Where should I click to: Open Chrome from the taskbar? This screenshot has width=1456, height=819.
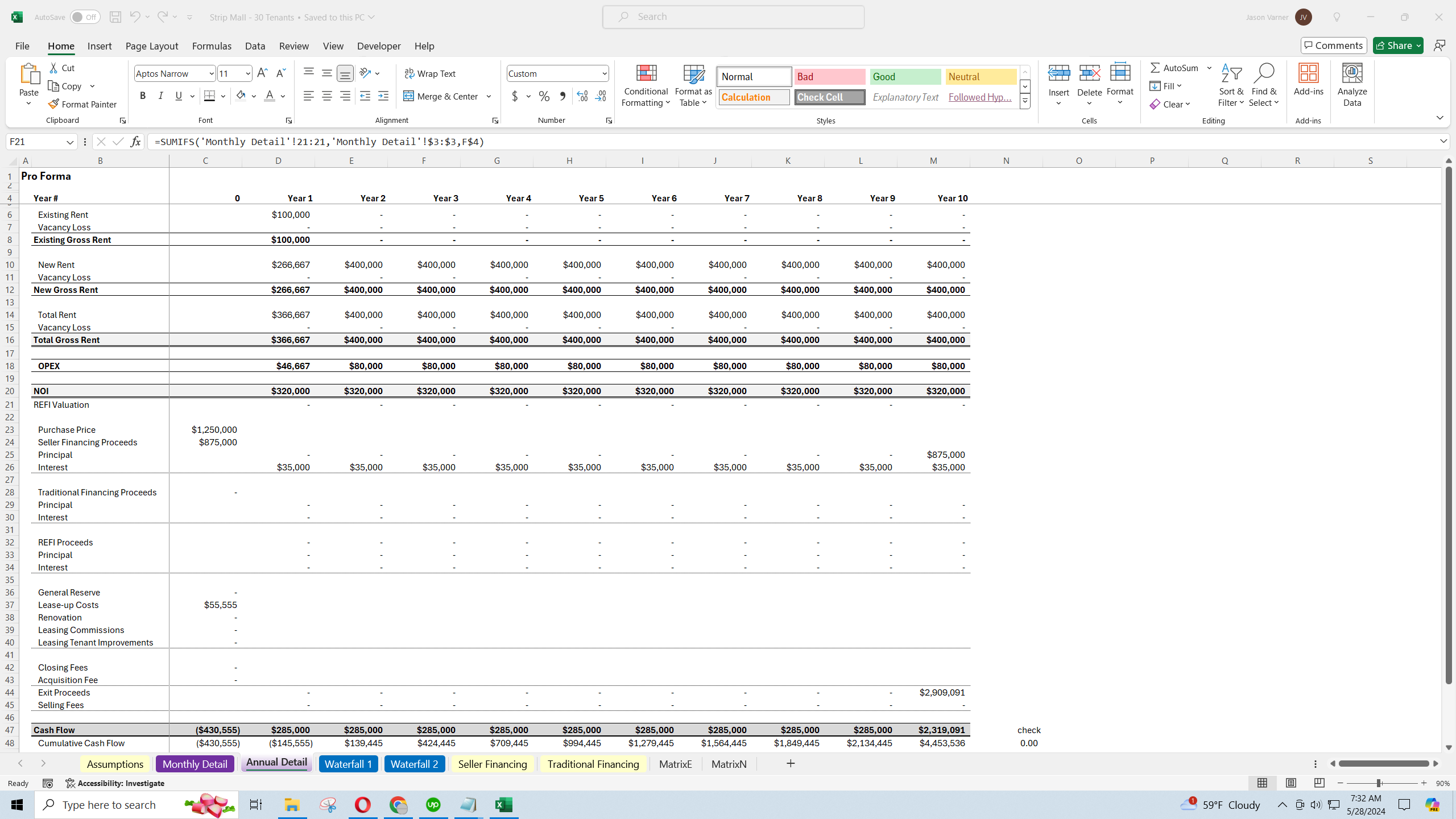[398, 805]
